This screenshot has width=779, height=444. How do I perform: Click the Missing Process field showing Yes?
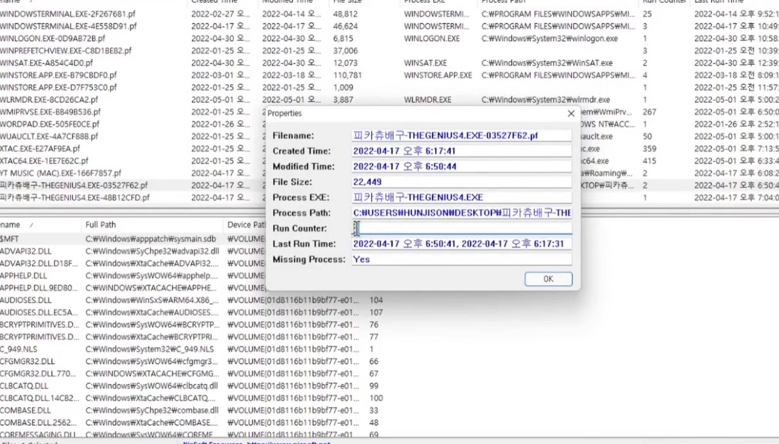point(462,259)
